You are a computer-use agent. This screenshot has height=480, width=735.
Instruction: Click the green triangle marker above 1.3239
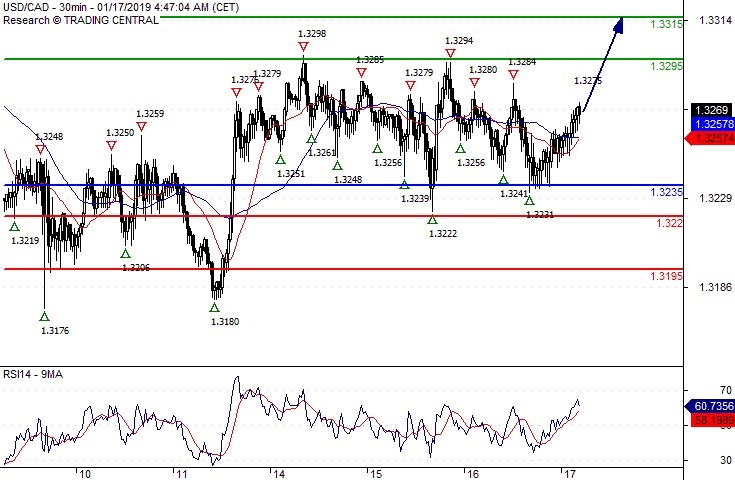click(x=404, y=185)
